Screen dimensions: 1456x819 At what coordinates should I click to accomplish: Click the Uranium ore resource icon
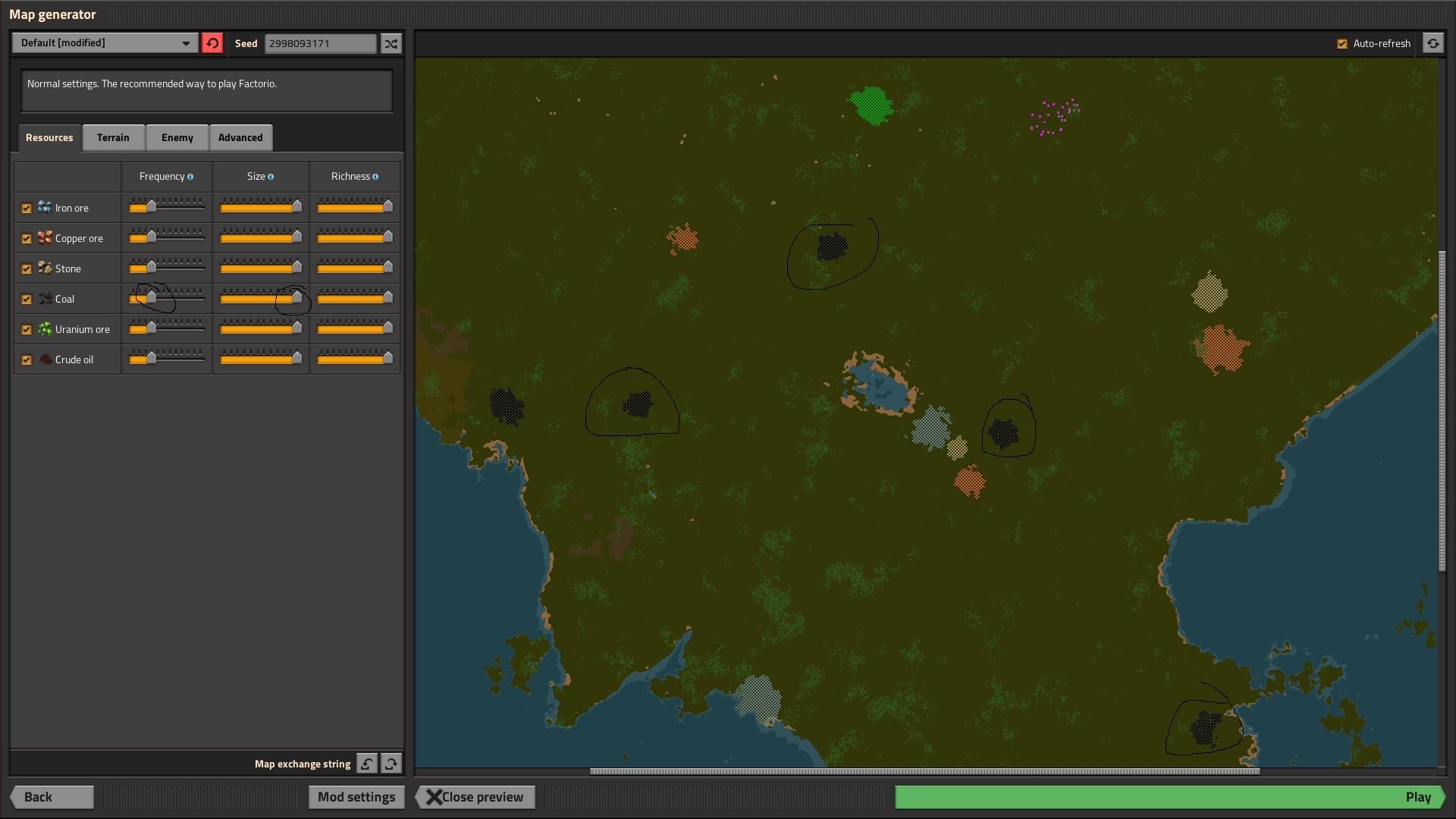coord(45,328)
